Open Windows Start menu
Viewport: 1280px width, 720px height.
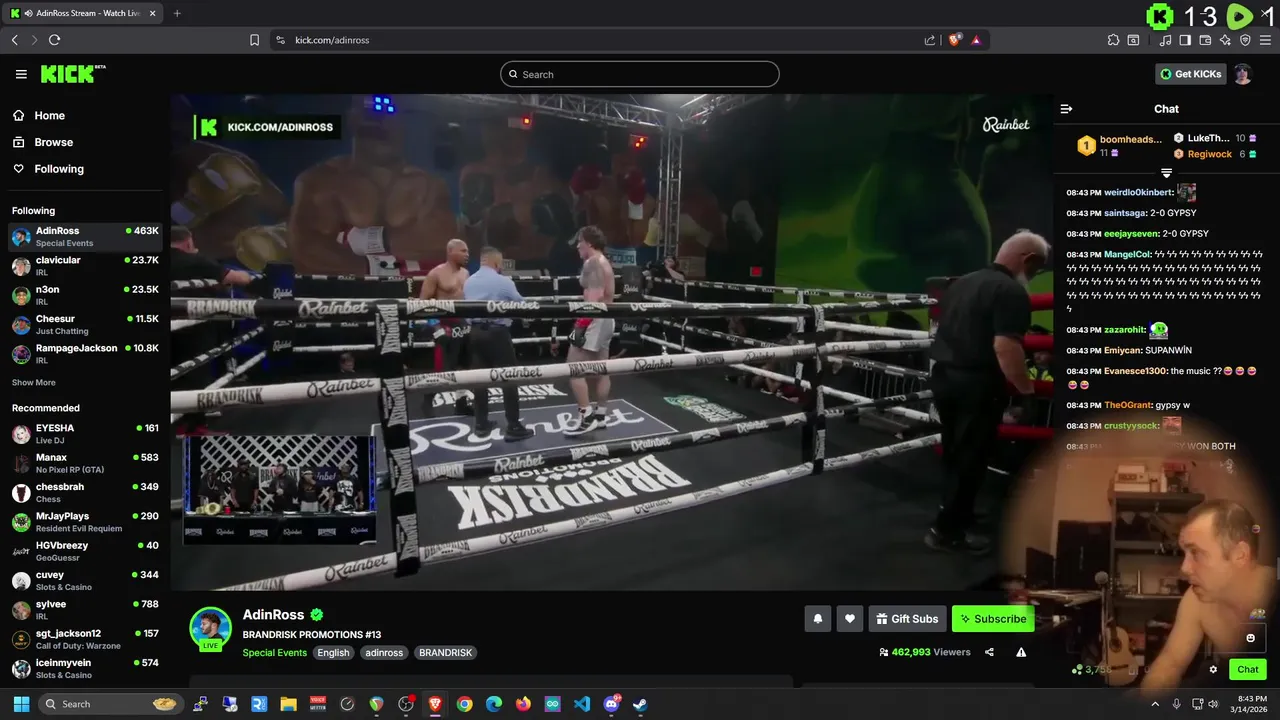pos(21,704)
